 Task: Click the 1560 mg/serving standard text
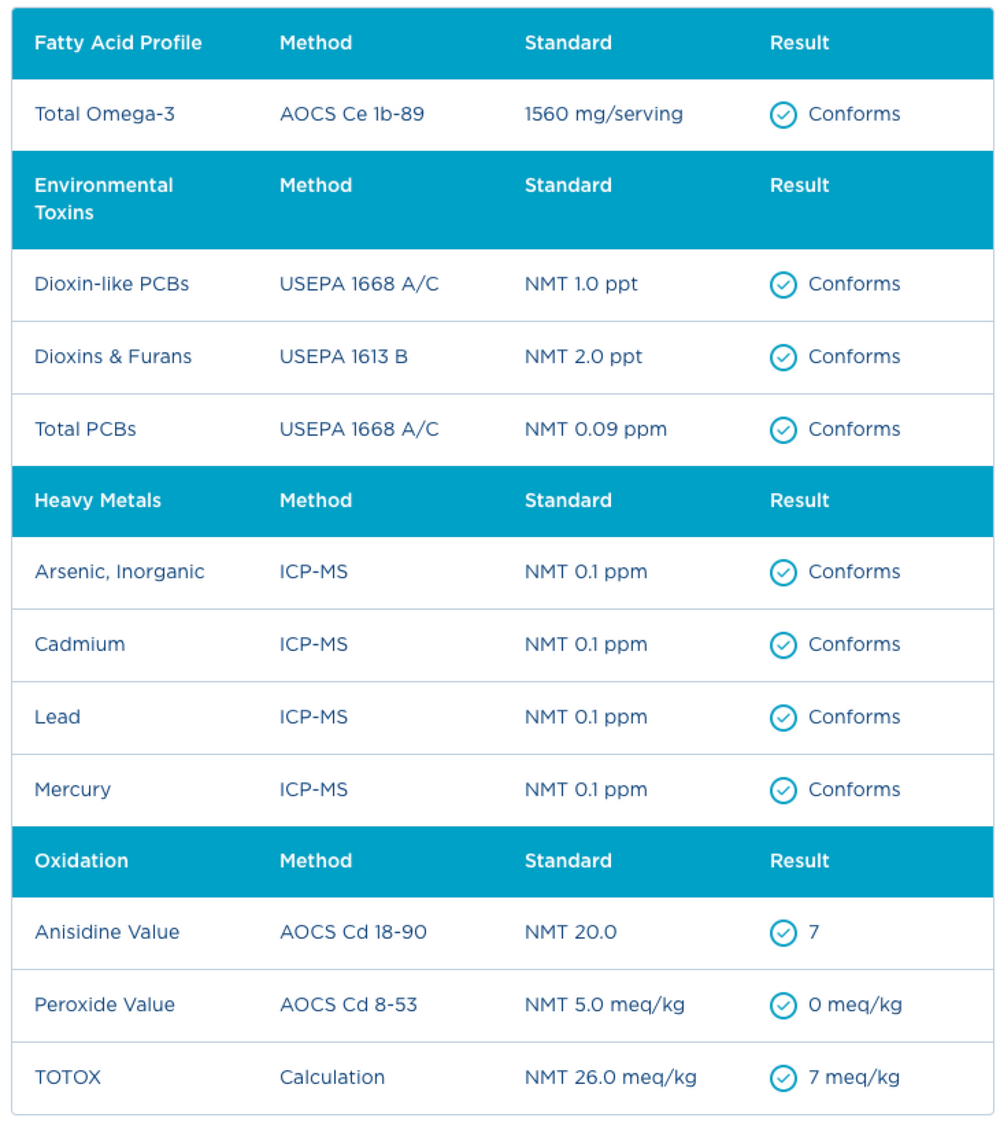pyautogui.click(x=603, y=114)
